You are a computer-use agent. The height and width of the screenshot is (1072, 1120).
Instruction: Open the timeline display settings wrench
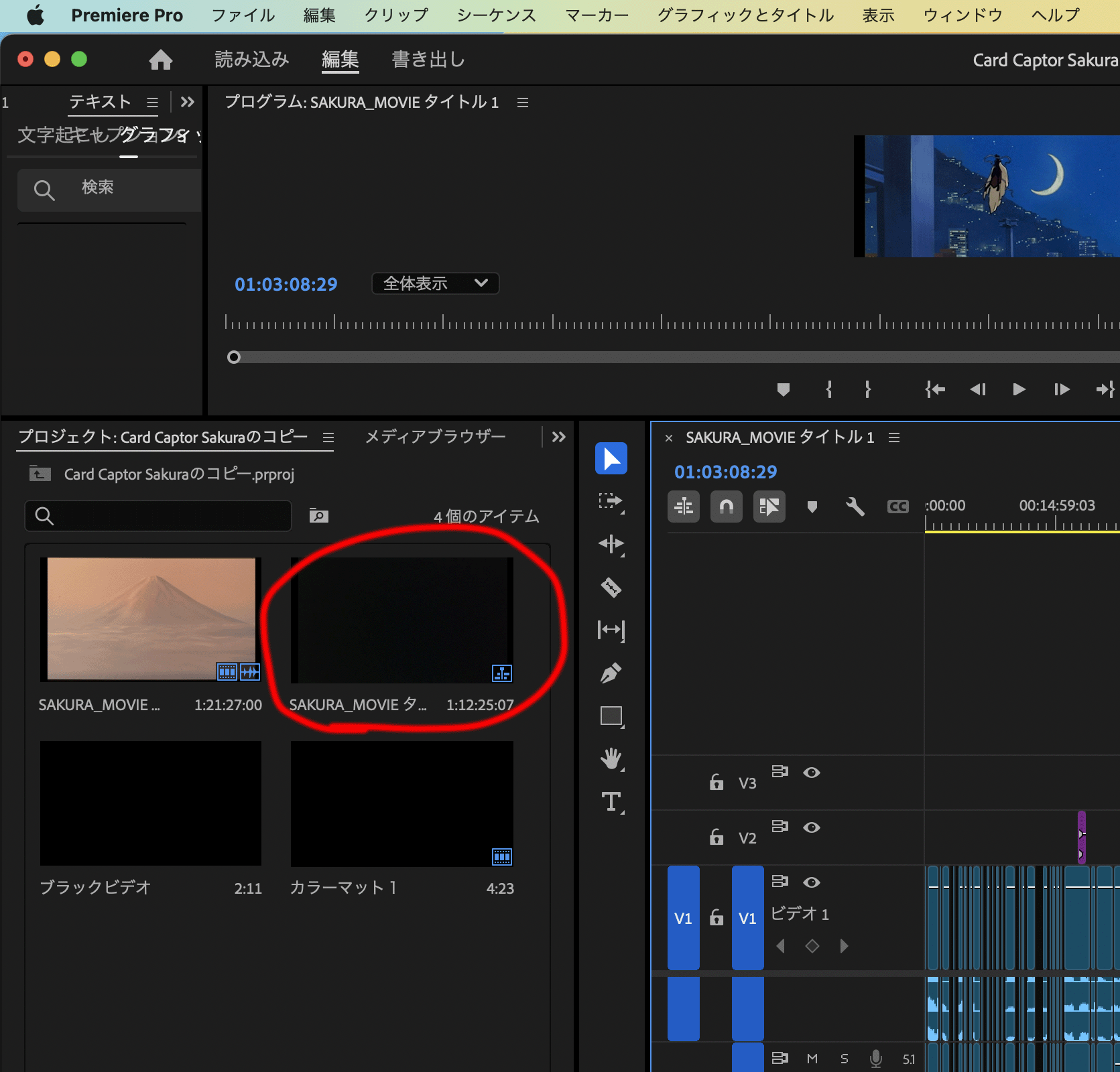point(855,507)
